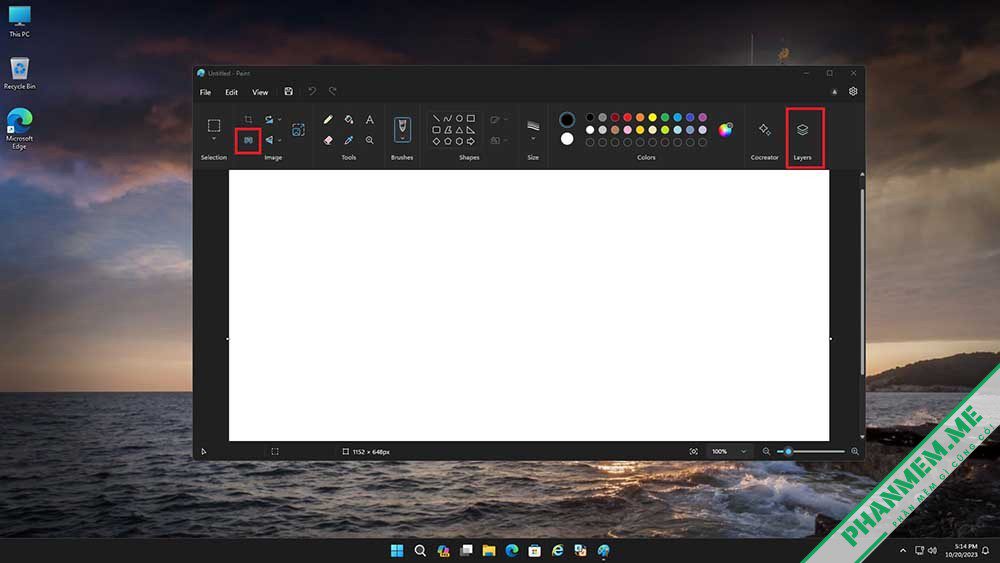The width and height of the screenshot is (1000, 563).
Task: Collapse the ribbon with the up arrow
Action: click(834, 92)
